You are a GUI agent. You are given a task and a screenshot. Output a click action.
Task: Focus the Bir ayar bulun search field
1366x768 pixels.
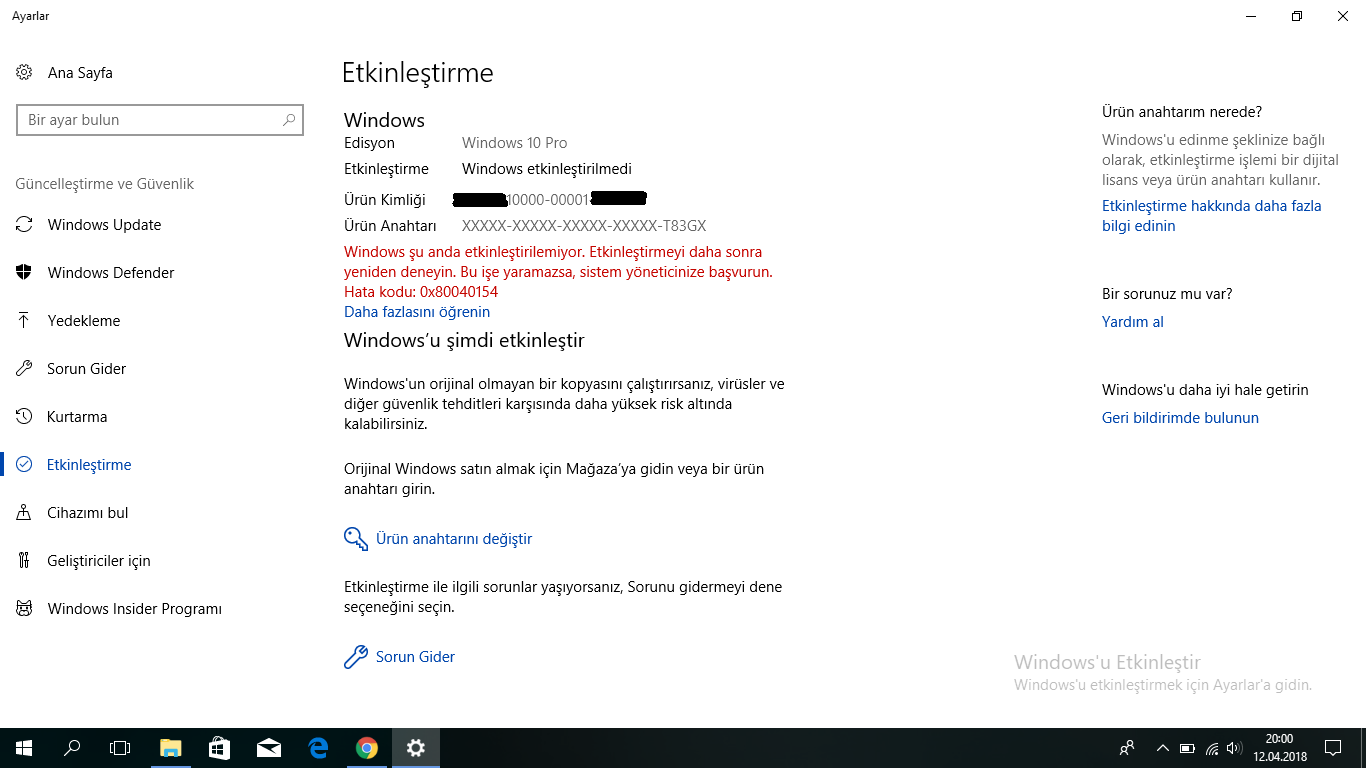(160, 120)
